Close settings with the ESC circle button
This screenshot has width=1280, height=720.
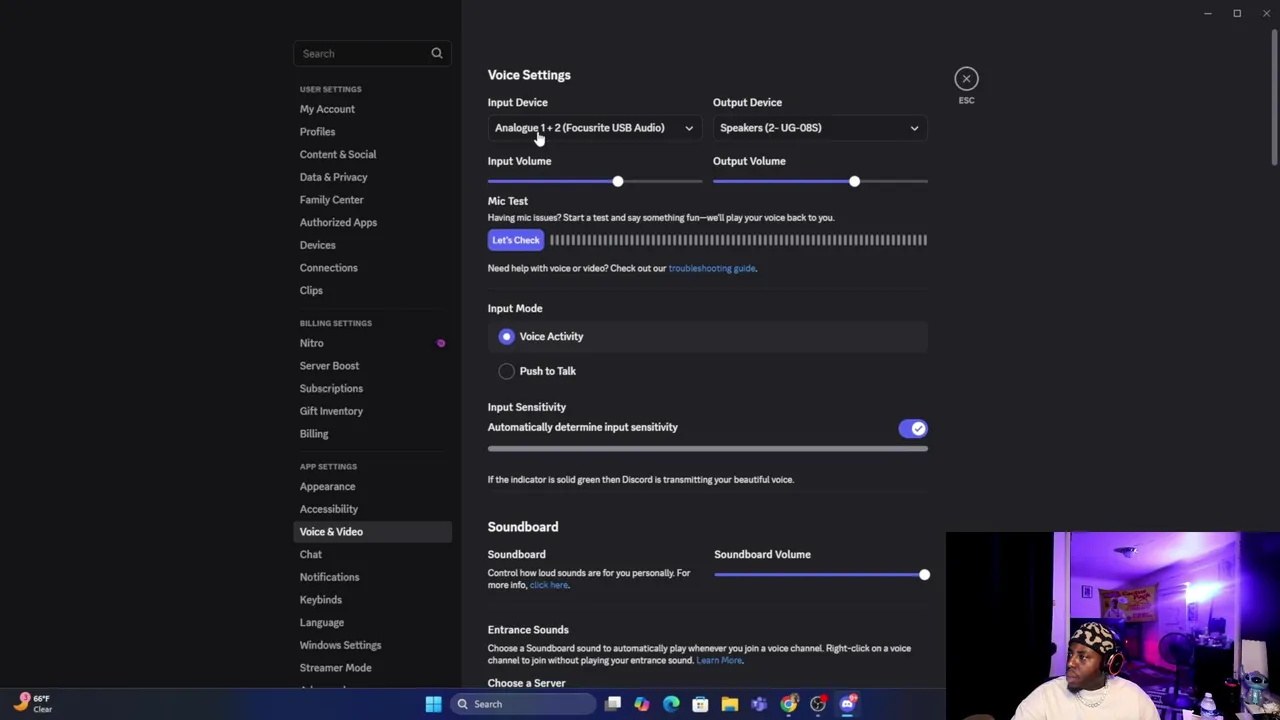tap(966, 78)
